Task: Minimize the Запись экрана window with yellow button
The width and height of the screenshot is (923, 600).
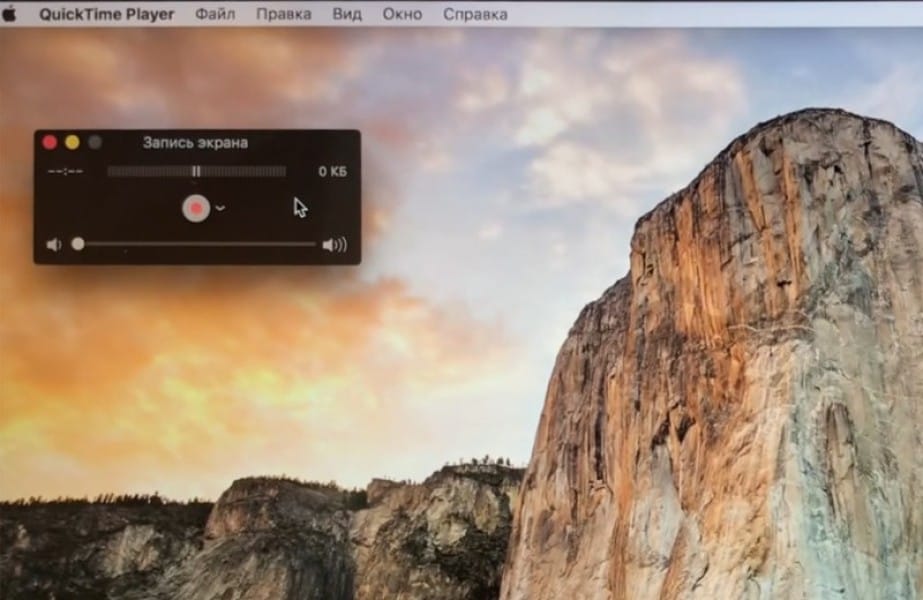Action: (x=72, y=142)
